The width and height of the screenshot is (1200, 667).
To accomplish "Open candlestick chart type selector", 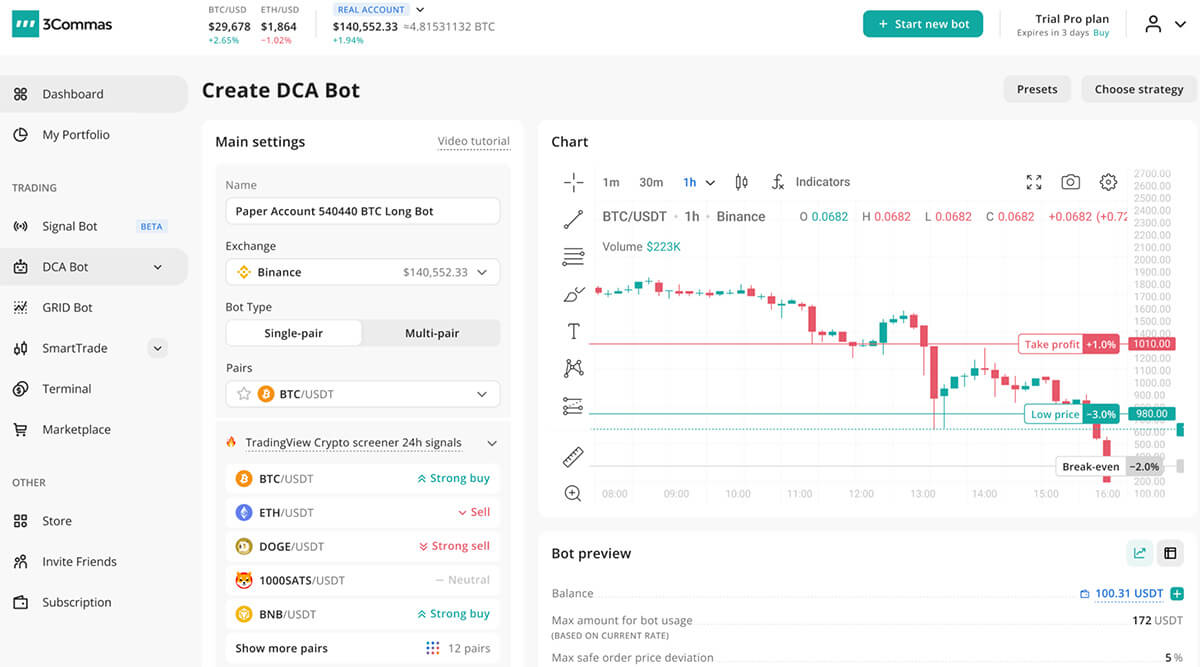I will [x=741, y=182].
